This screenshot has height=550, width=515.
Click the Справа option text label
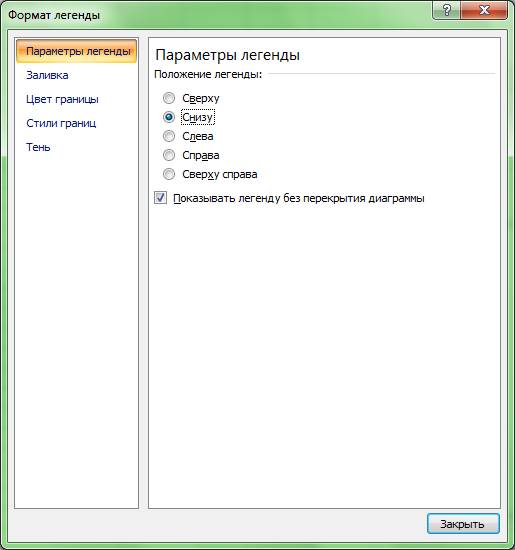[x=201, y=155]
